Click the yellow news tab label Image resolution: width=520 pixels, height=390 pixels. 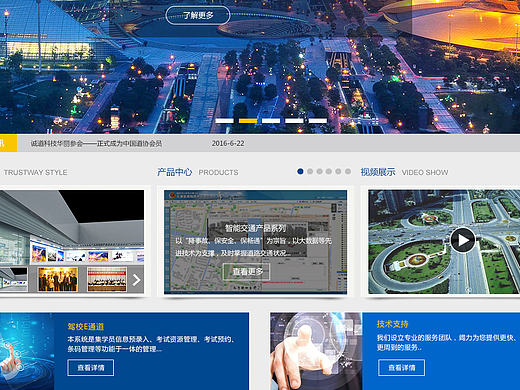click(8, 143)
